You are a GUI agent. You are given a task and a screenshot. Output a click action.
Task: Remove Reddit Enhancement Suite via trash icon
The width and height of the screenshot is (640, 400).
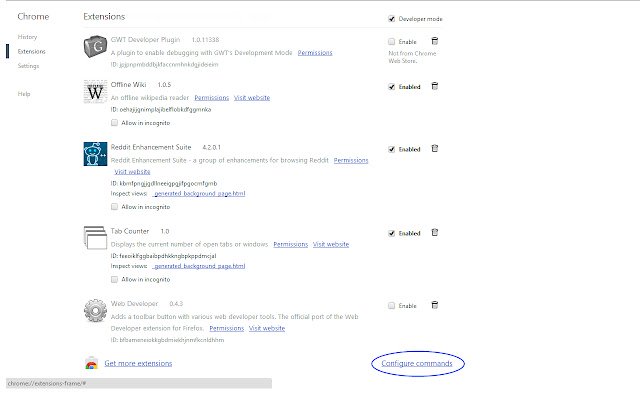tap(435, 149)
